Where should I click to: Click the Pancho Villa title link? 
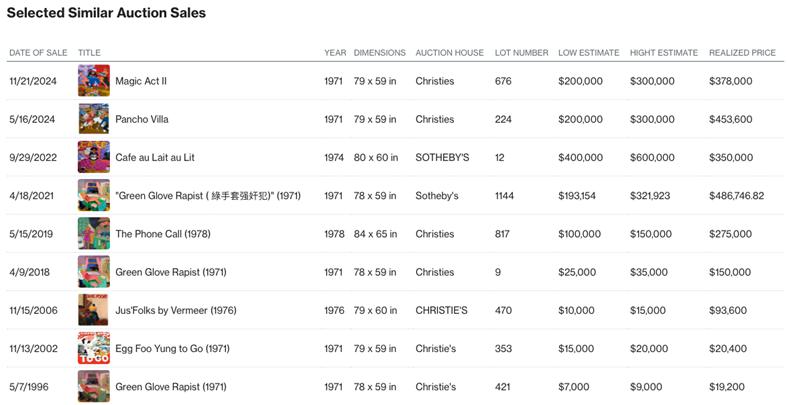(x=142, y=119)
